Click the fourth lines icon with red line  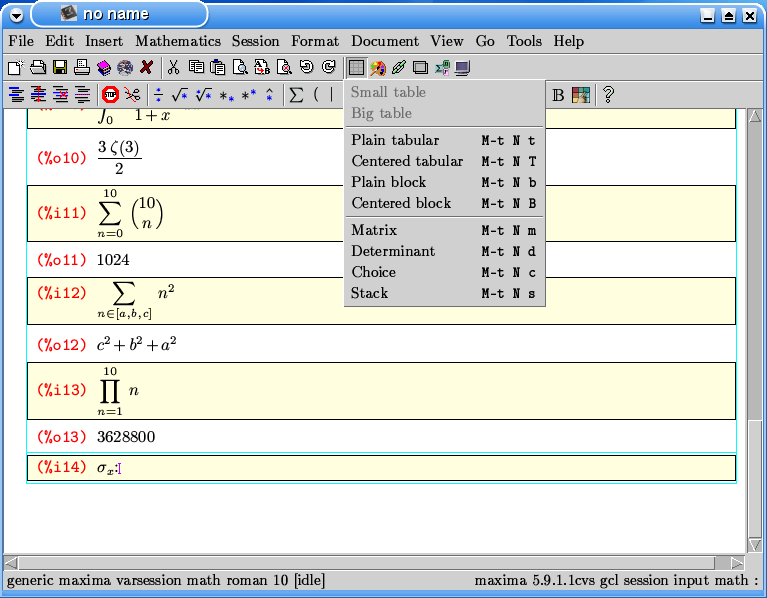click(x=83, y=94)
